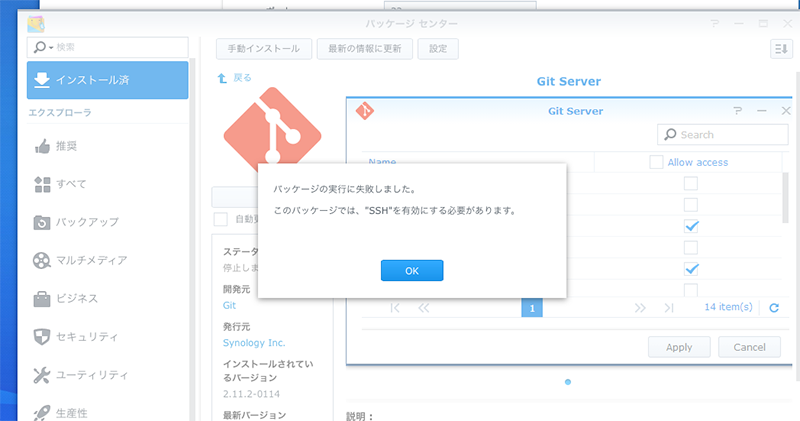
Task: Click OK in the error dialog
Action: [412, 270]
